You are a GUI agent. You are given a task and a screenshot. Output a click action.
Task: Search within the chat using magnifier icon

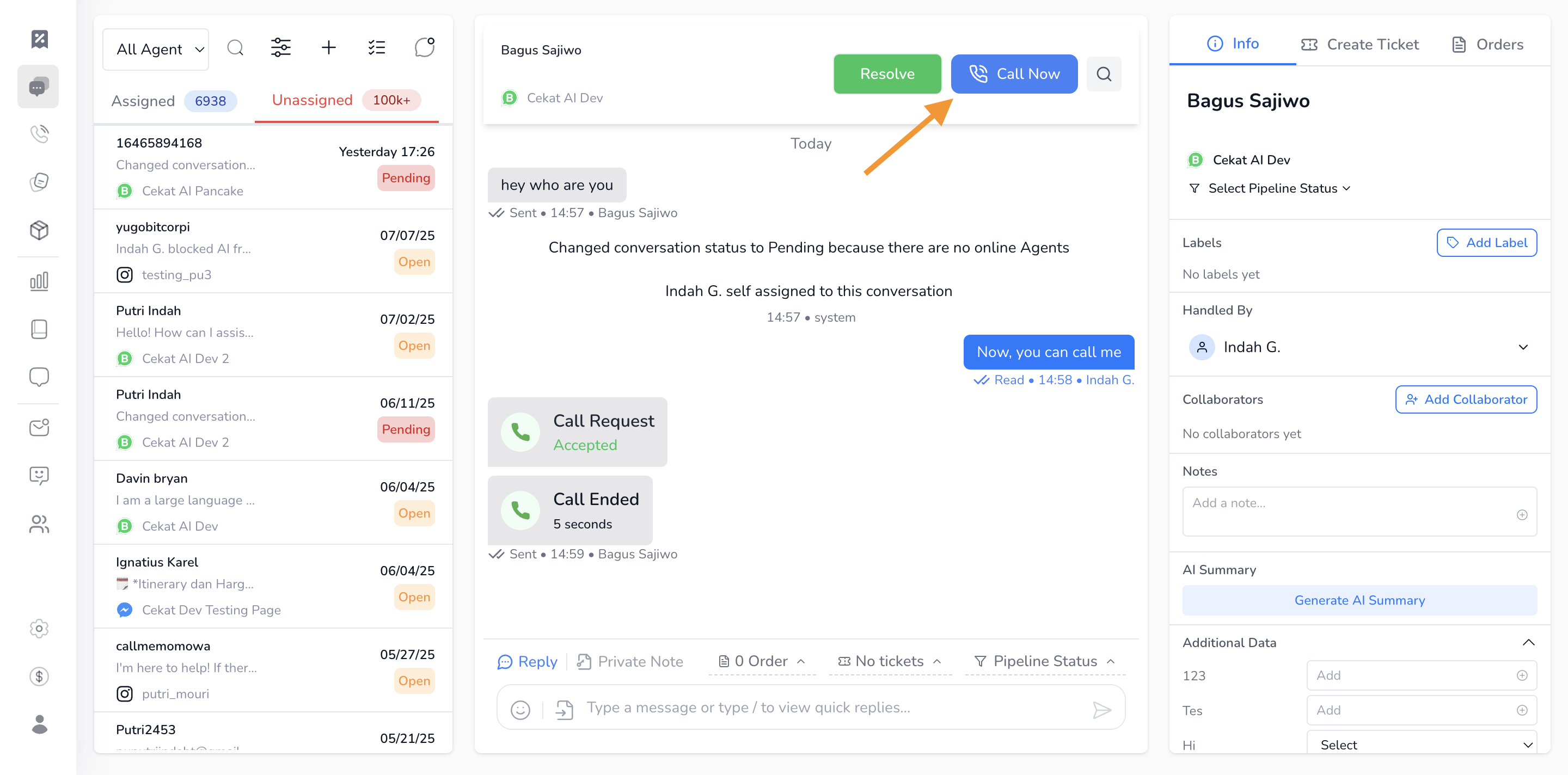[x=1104, y=74]
